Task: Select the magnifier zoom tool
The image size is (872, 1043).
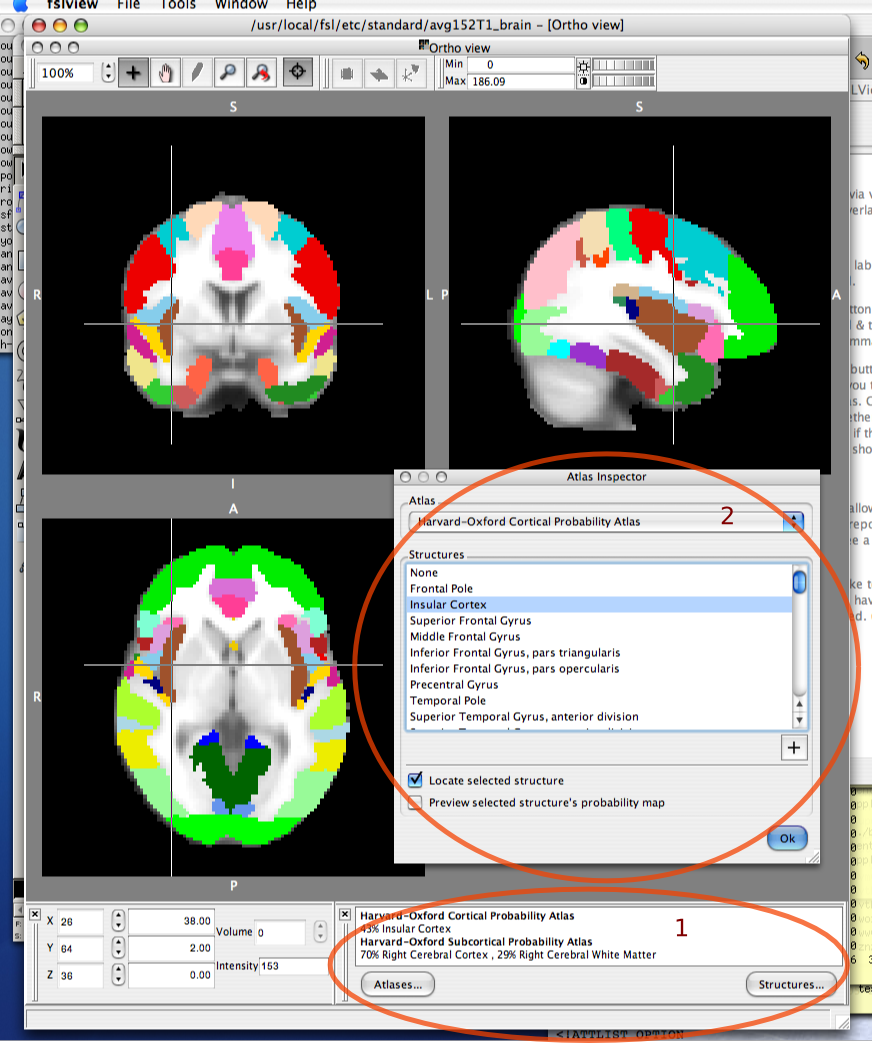Action: click(228, 73)
